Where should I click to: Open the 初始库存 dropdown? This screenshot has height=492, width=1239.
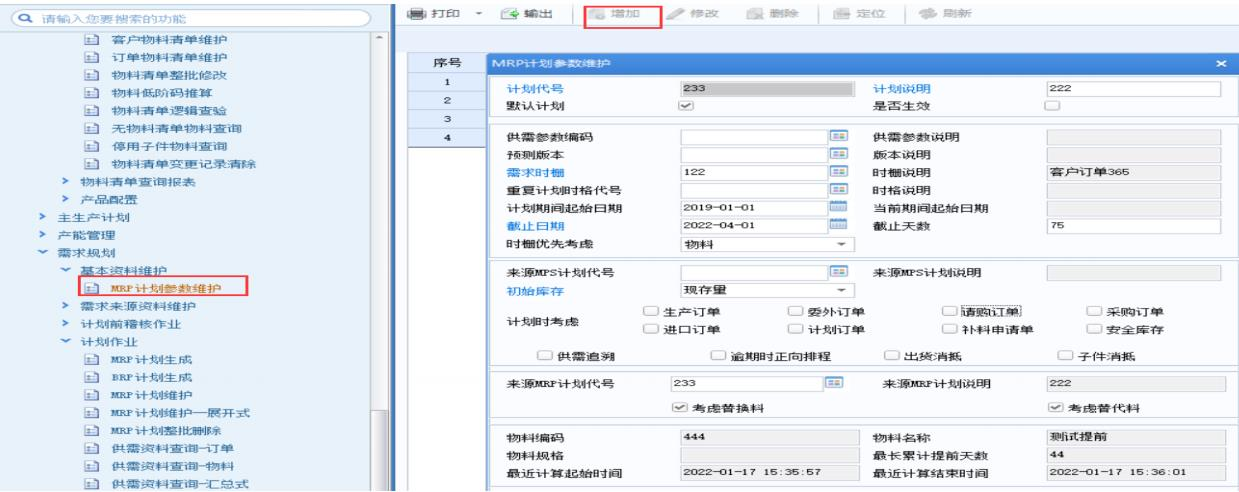(x=840, y=290)
